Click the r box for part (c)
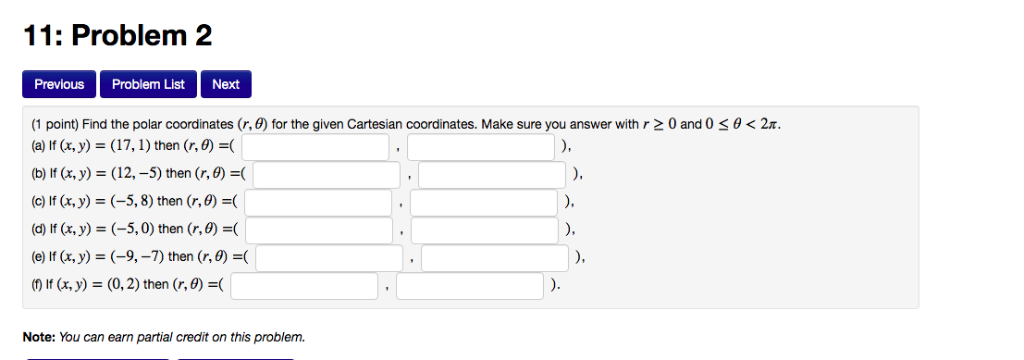 319,203
